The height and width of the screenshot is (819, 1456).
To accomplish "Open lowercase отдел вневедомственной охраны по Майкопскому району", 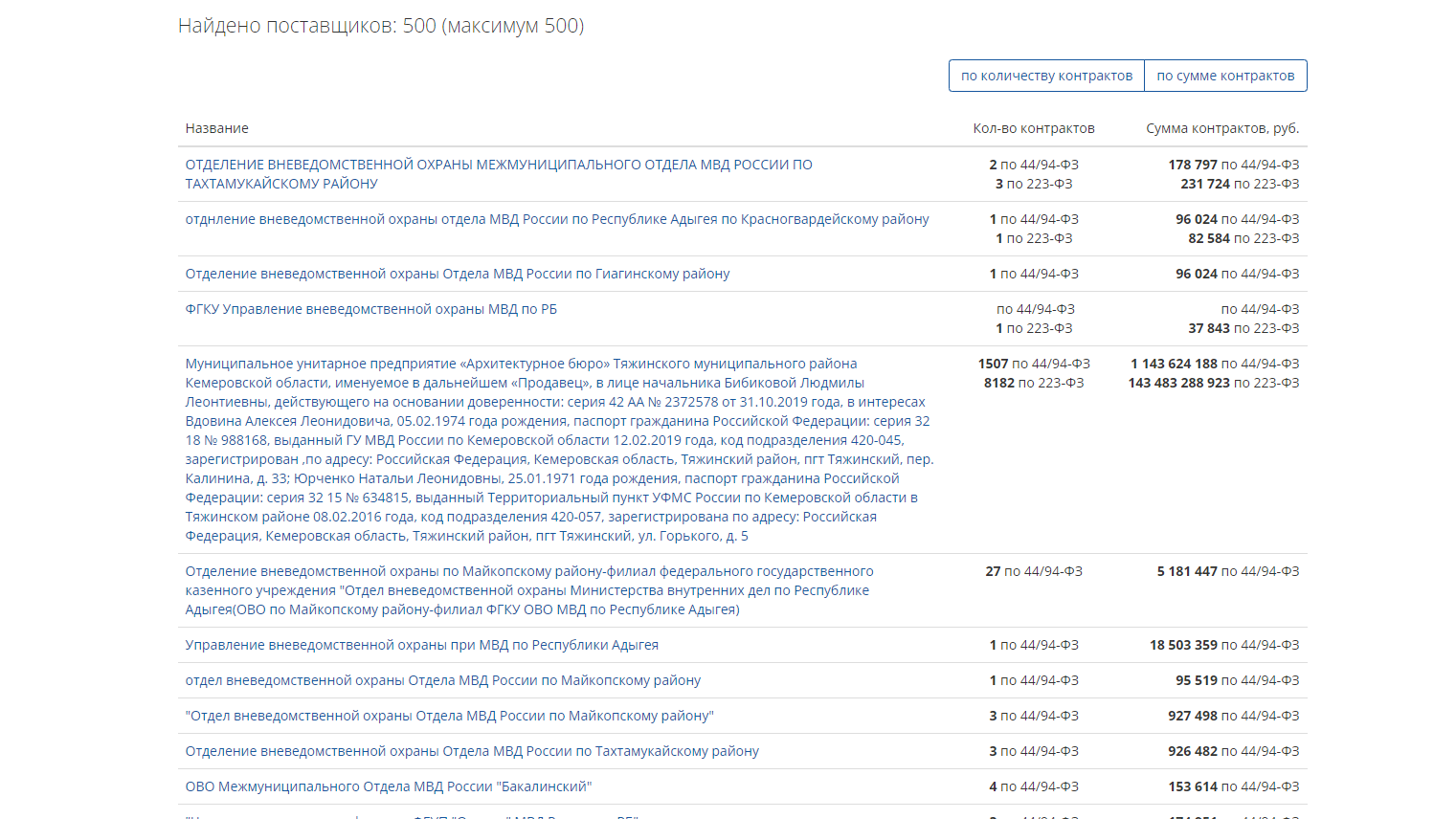I will [x=443, y=680].
